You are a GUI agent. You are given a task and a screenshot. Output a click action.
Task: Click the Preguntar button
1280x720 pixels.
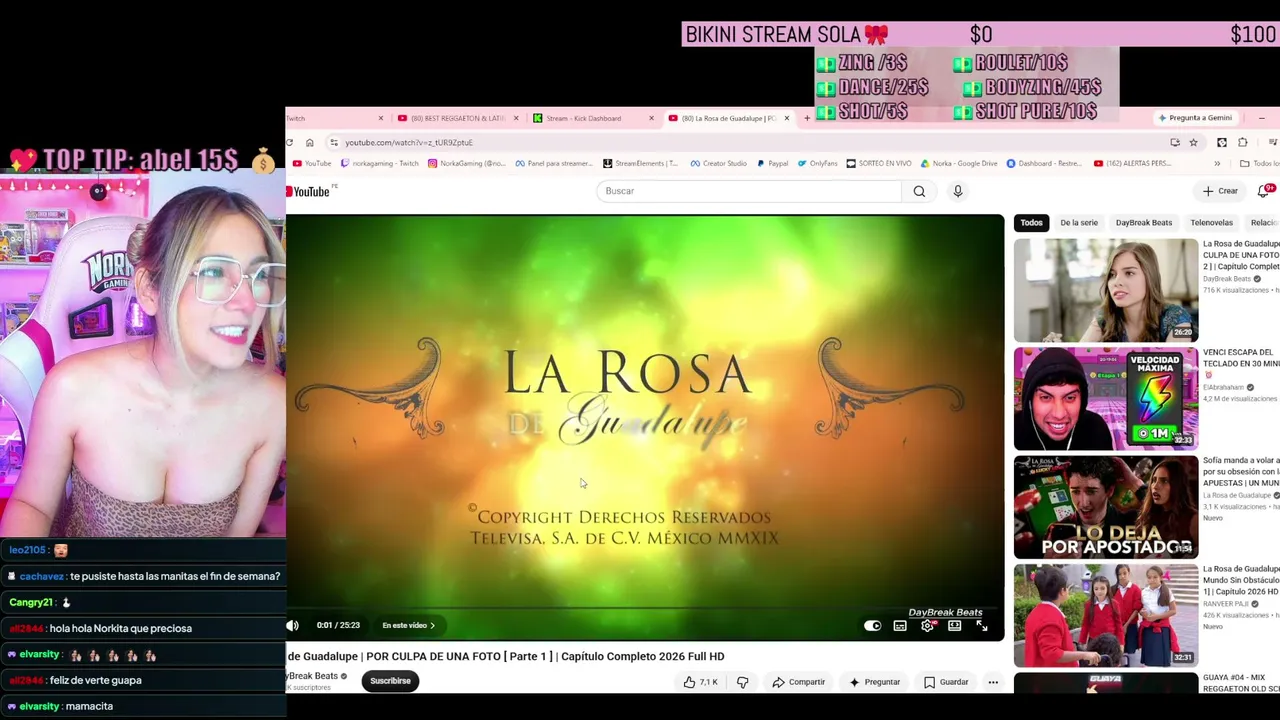click(x=874, y=682)
